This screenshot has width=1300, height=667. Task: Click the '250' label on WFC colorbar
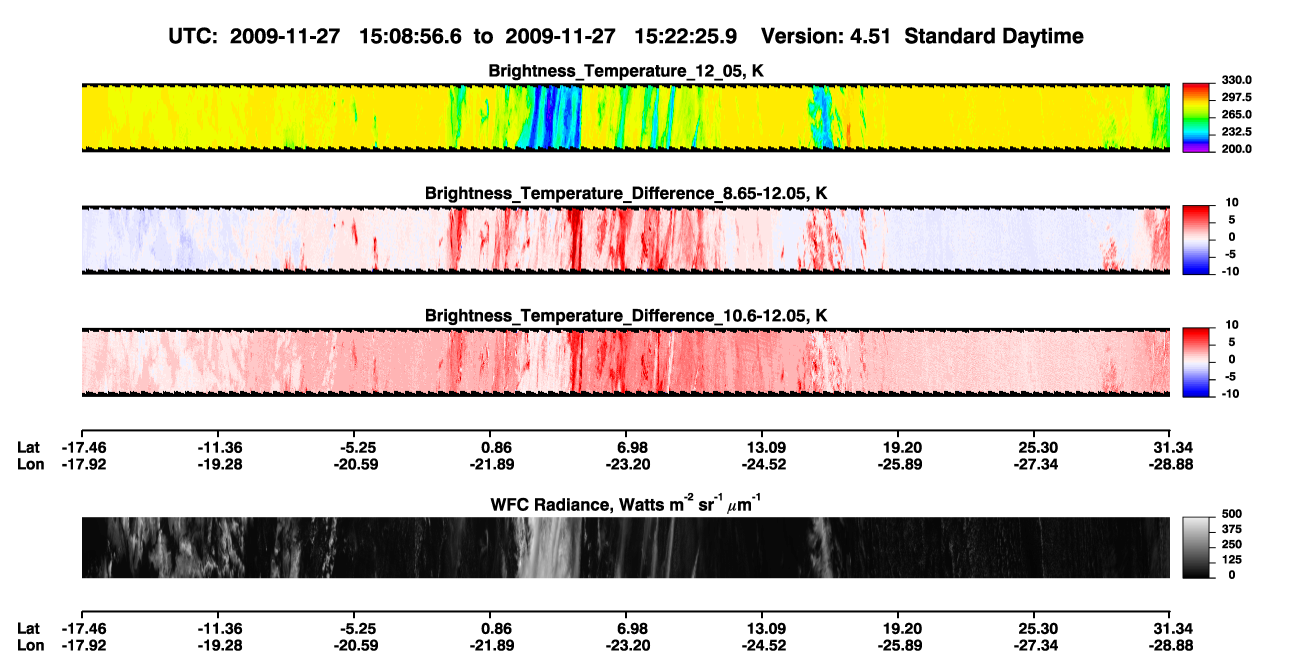[x=1231, y=545]
